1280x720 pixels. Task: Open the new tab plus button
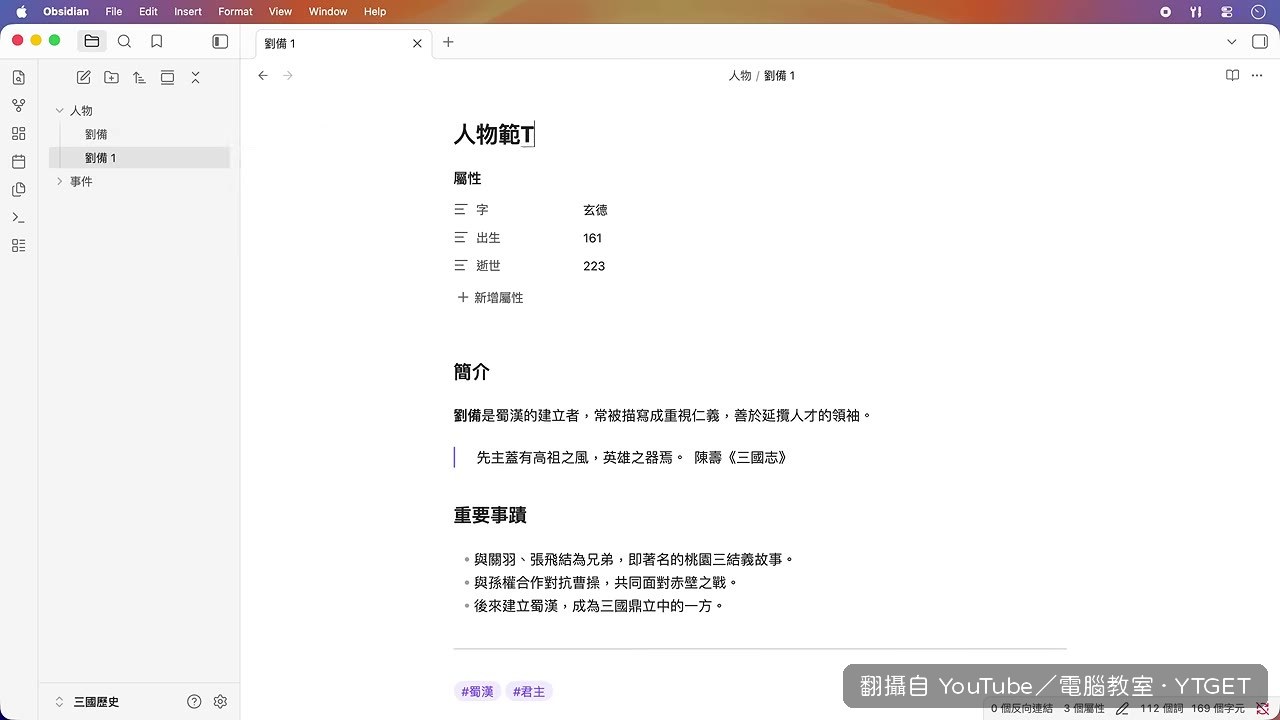448,42
